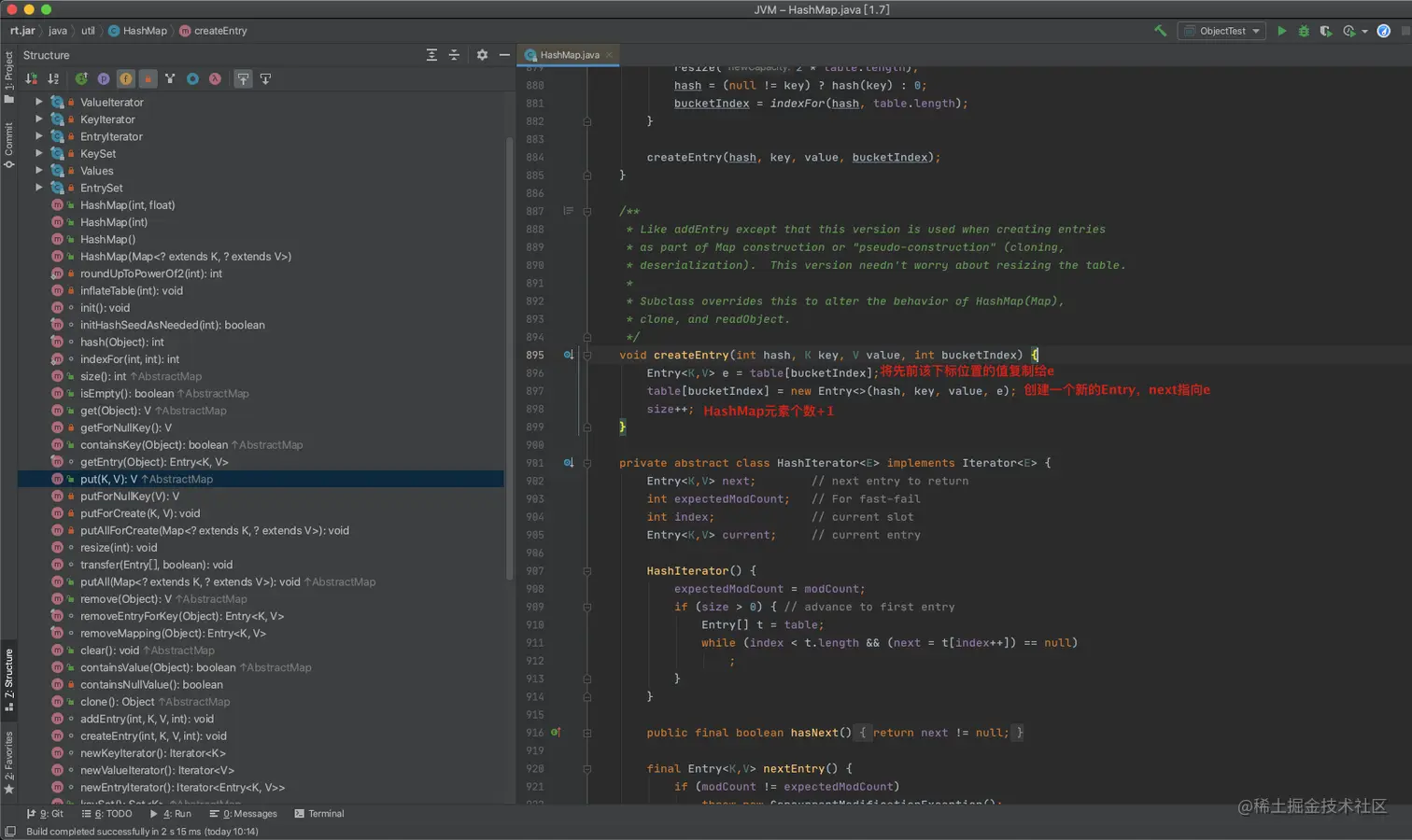Expand the folded hasNext body on line 916
Screen dimensions: 1412x840
[587, 733]
